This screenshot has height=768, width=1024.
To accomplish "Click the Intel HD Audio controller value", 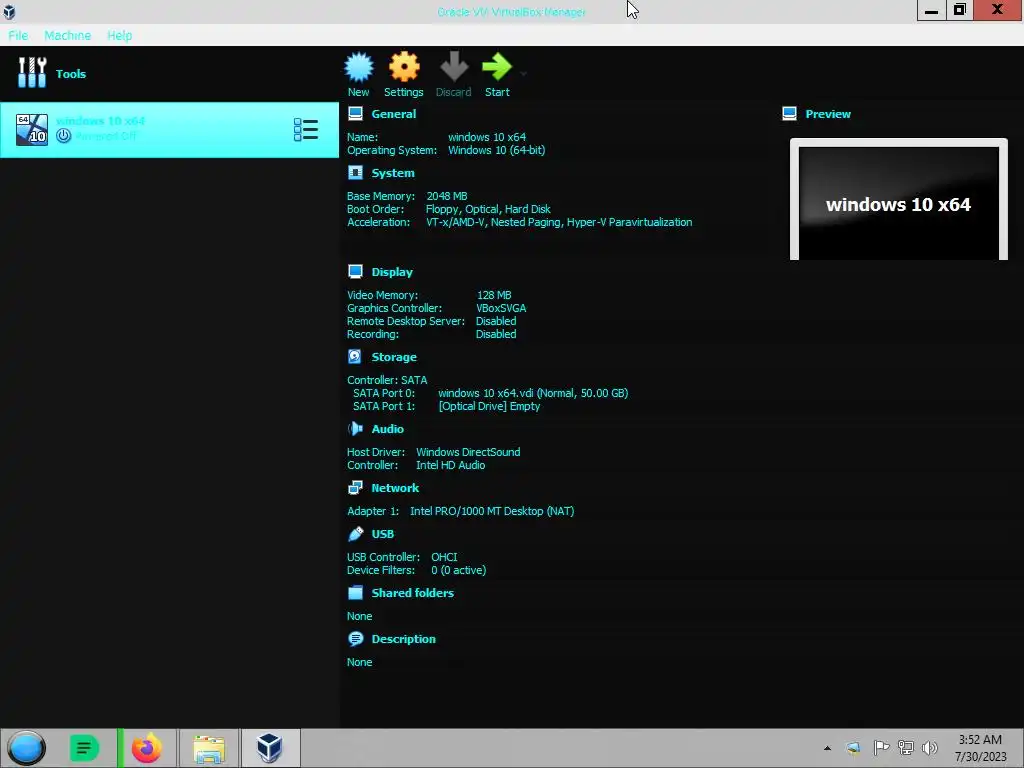I will click(x=451, y=465).
